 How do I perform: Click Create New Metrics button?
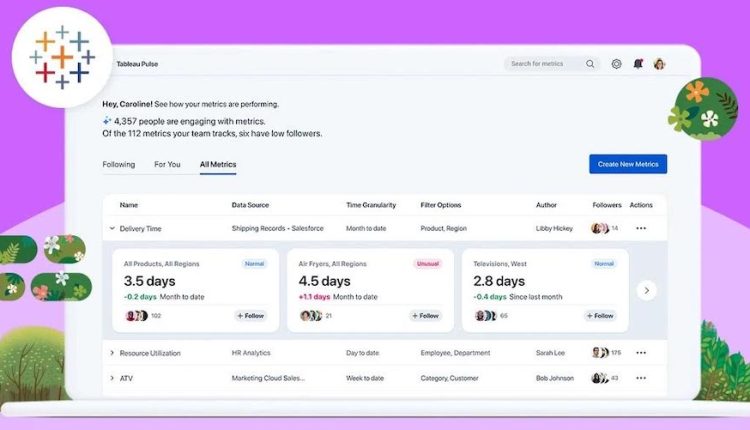pos(628,164)
